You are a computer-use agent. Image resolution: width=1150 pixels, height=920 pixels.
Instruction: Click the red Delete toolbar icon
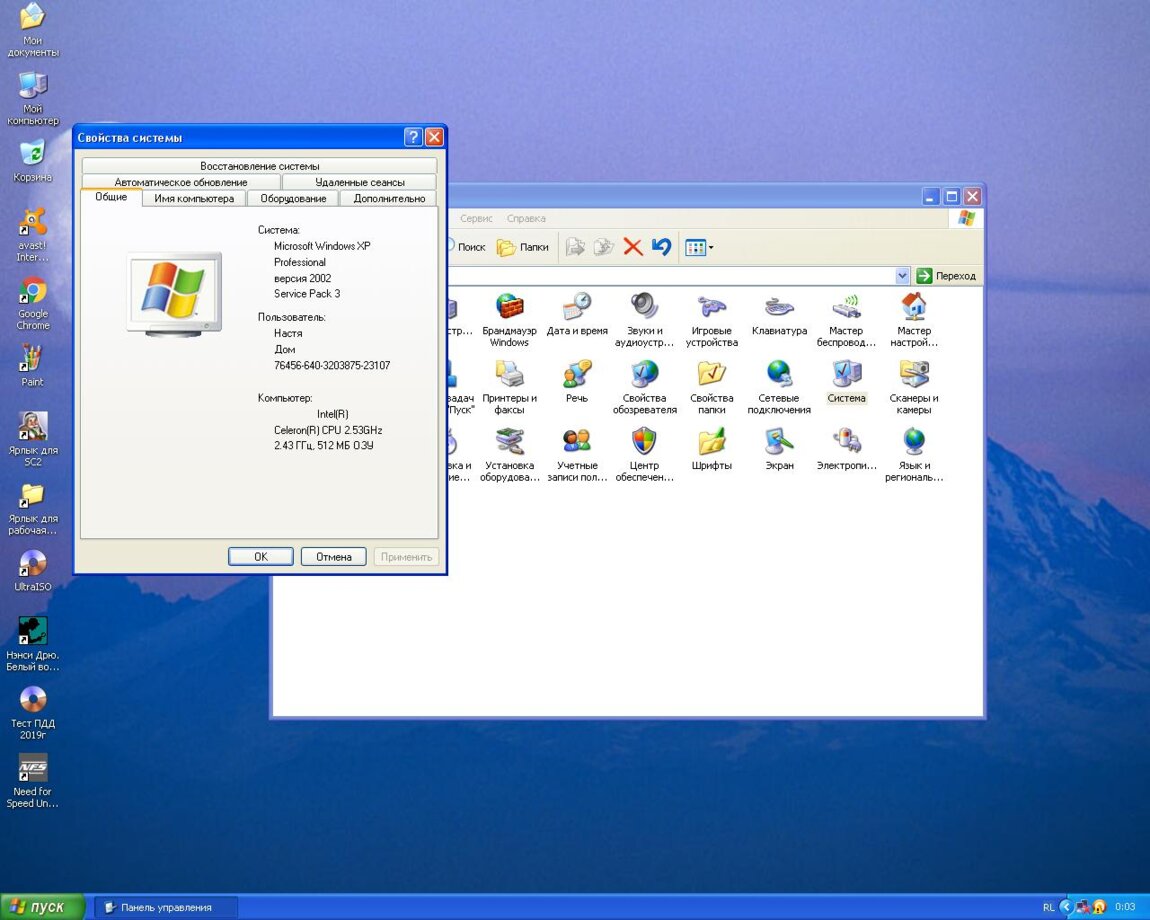(633, 247)
